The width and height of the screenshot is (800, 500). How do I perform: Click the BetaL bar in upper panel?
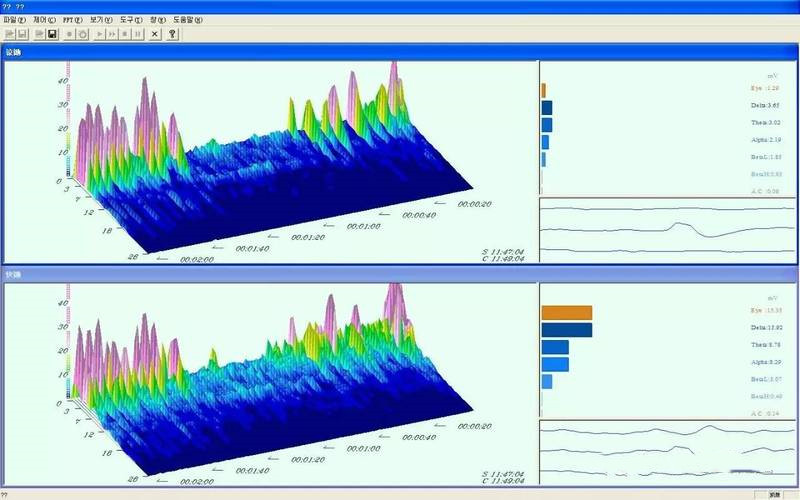point(543,160)
